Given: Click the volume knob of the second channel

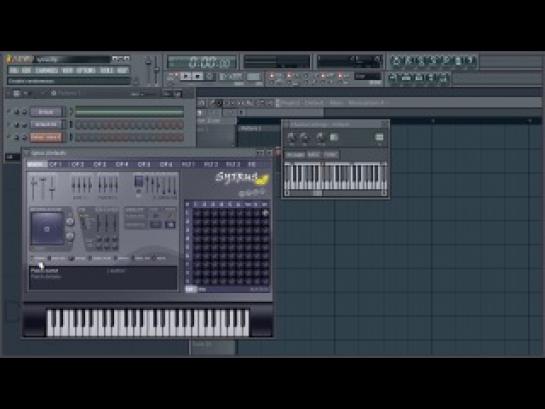Looking at the screenshot, I should (x=24, y=124).
